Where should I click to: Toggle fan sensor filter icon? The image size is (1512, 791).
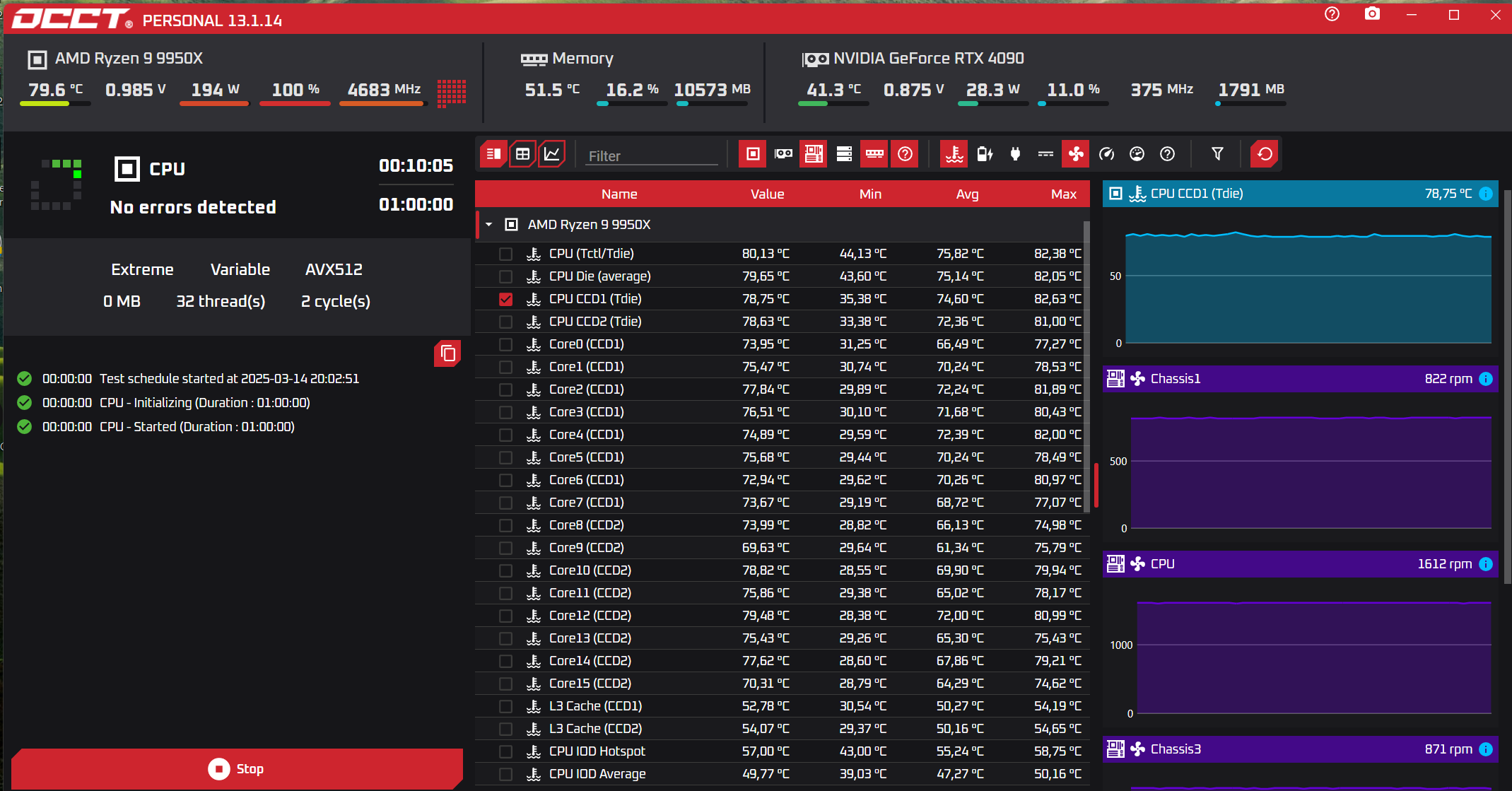pyautogui.click(x=1075, y=153)
